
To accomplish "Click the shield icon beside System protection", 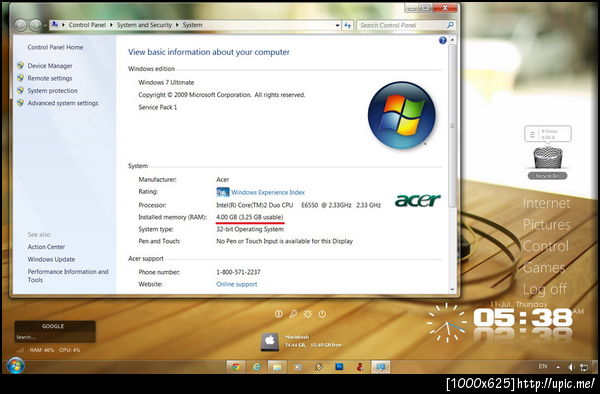I will [20, 90].
